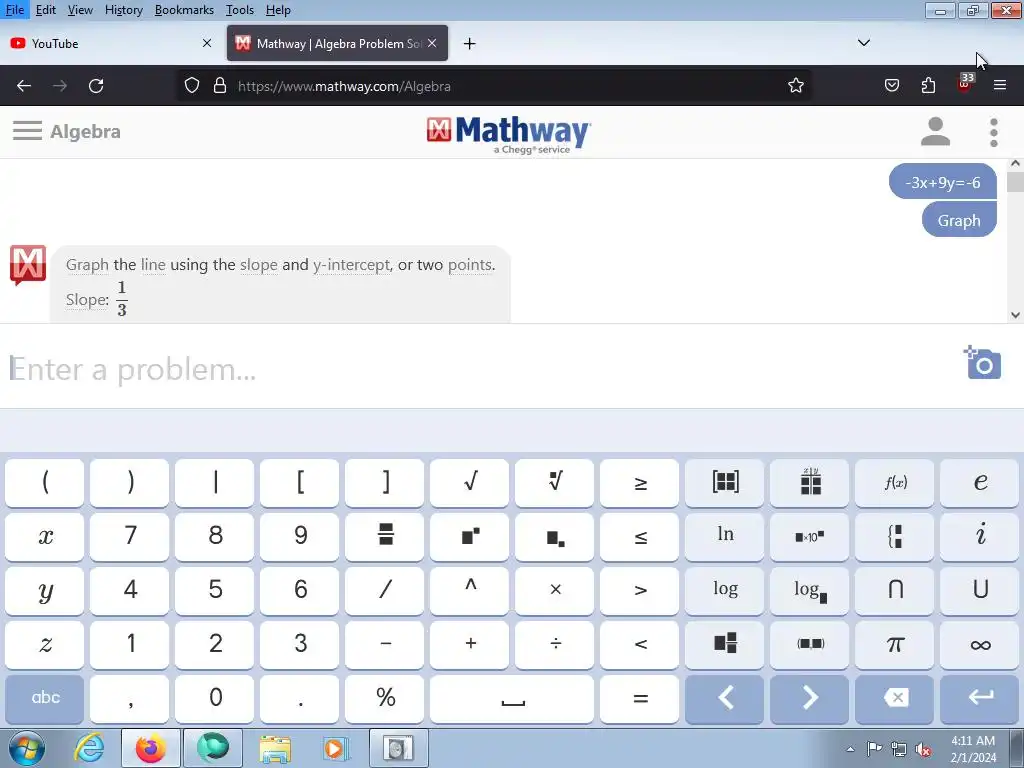Viewport: 1024px width, 768px height.
Task: Click the Graph answer bubble
Action: coord(959,220)
